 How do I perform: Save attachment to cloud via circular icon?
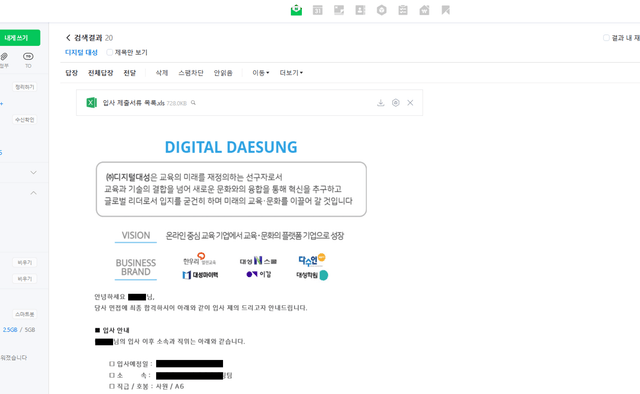(396, 103)
